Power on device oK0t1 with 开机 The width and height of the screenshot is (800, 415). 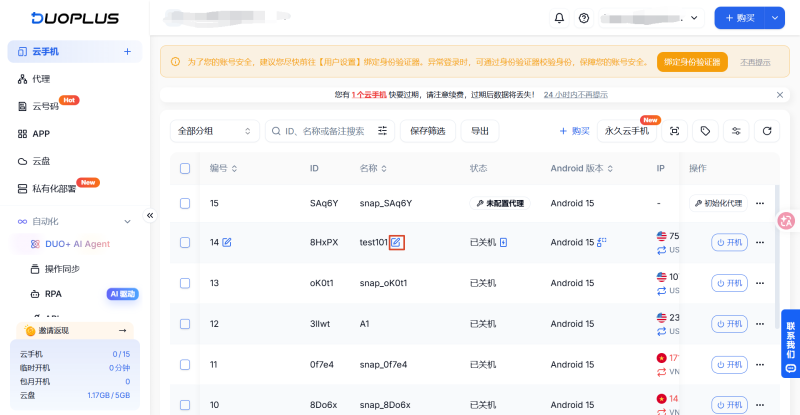point(730,283)
